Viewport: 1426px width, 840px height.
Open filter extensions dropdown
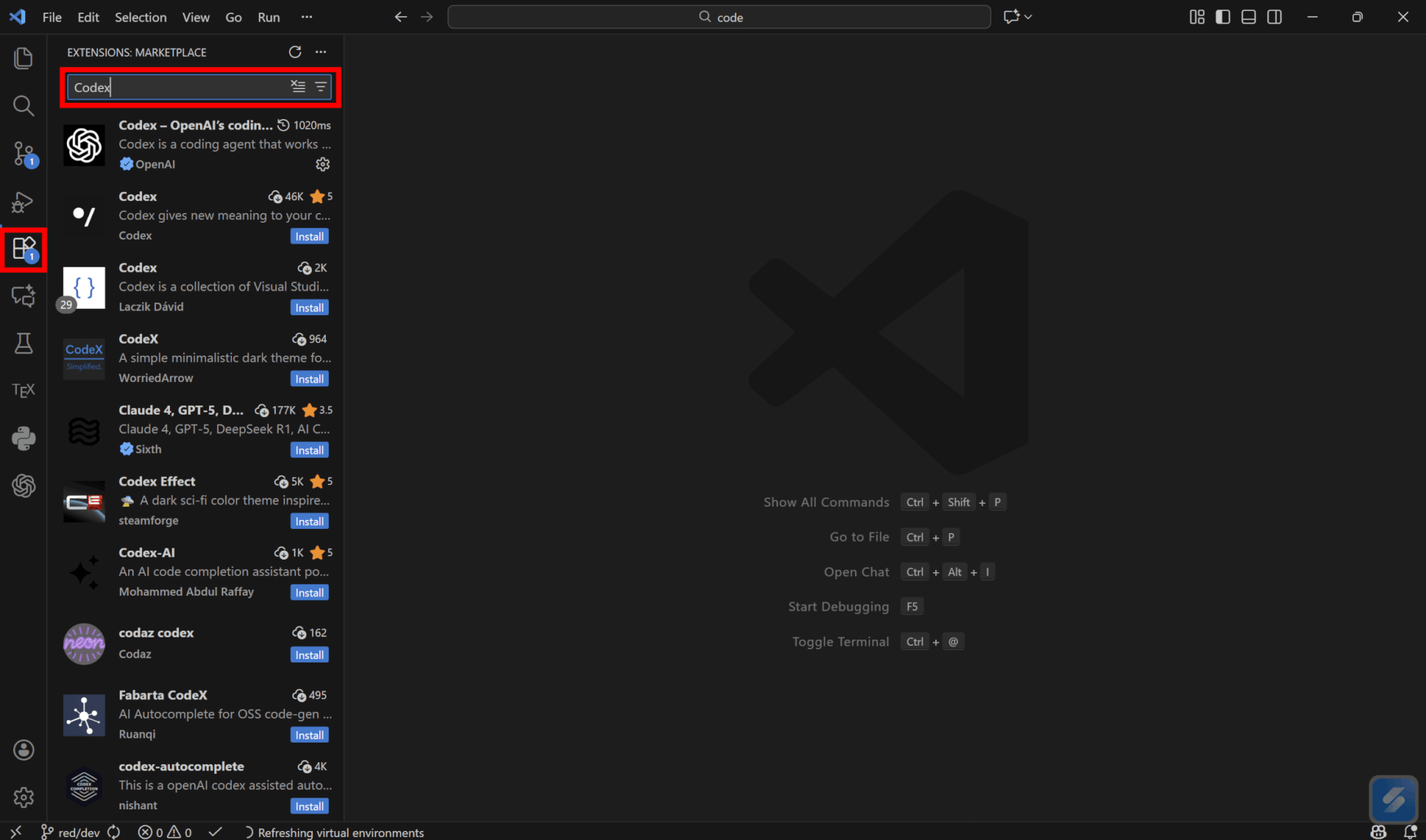[320, 86]
